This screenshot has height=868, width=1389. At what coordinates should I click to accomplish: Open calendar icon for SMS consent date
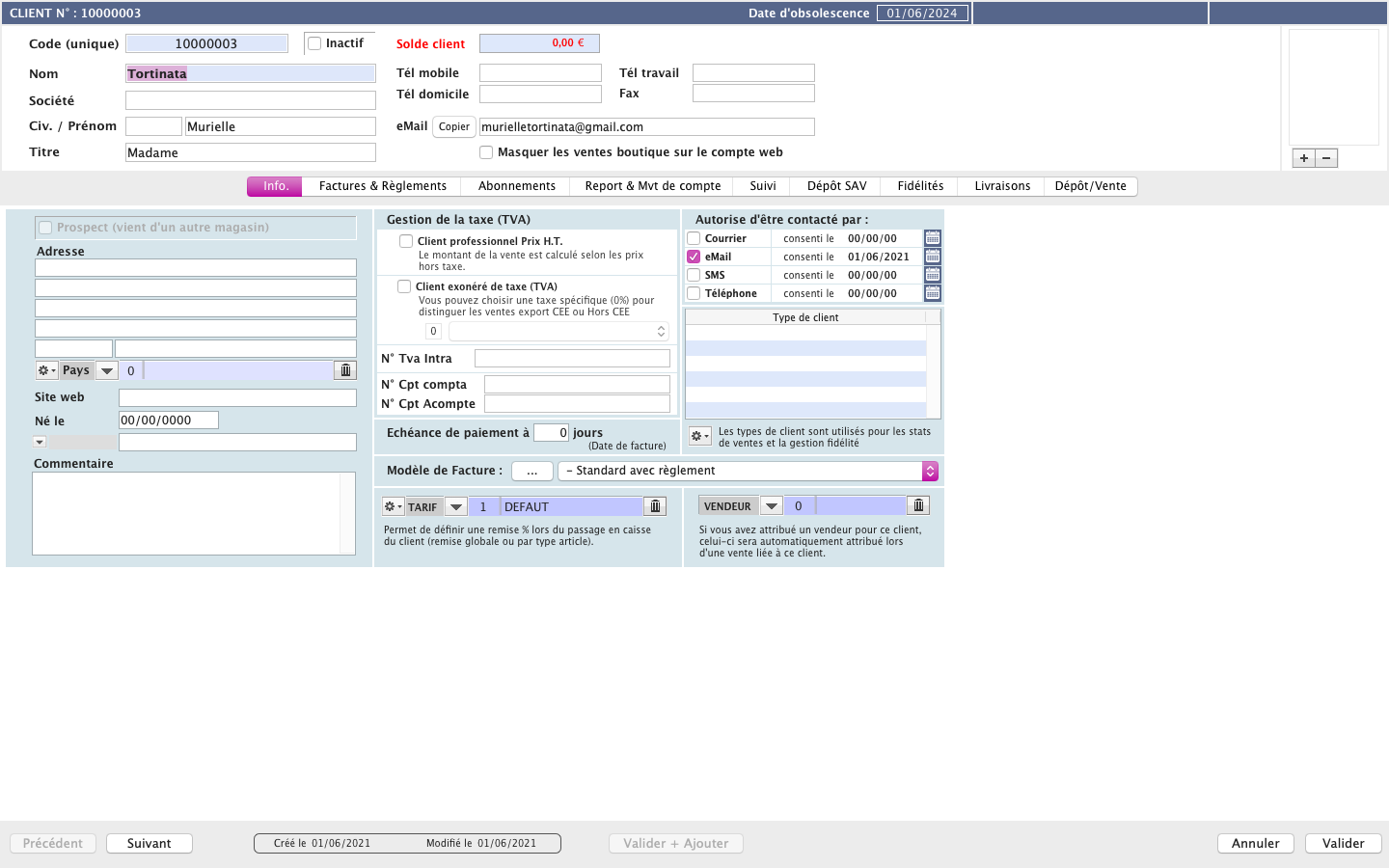(x=932, y=275)
